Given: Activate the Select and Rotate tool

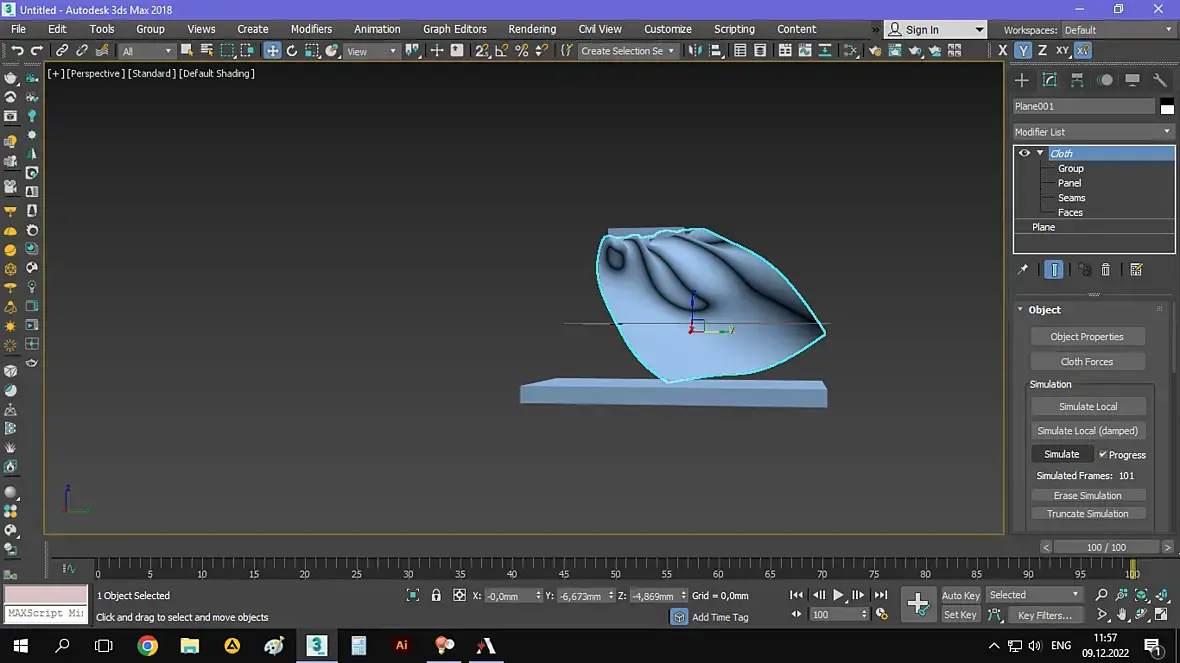Looking at the screenshot, I should tap(292, 51).
